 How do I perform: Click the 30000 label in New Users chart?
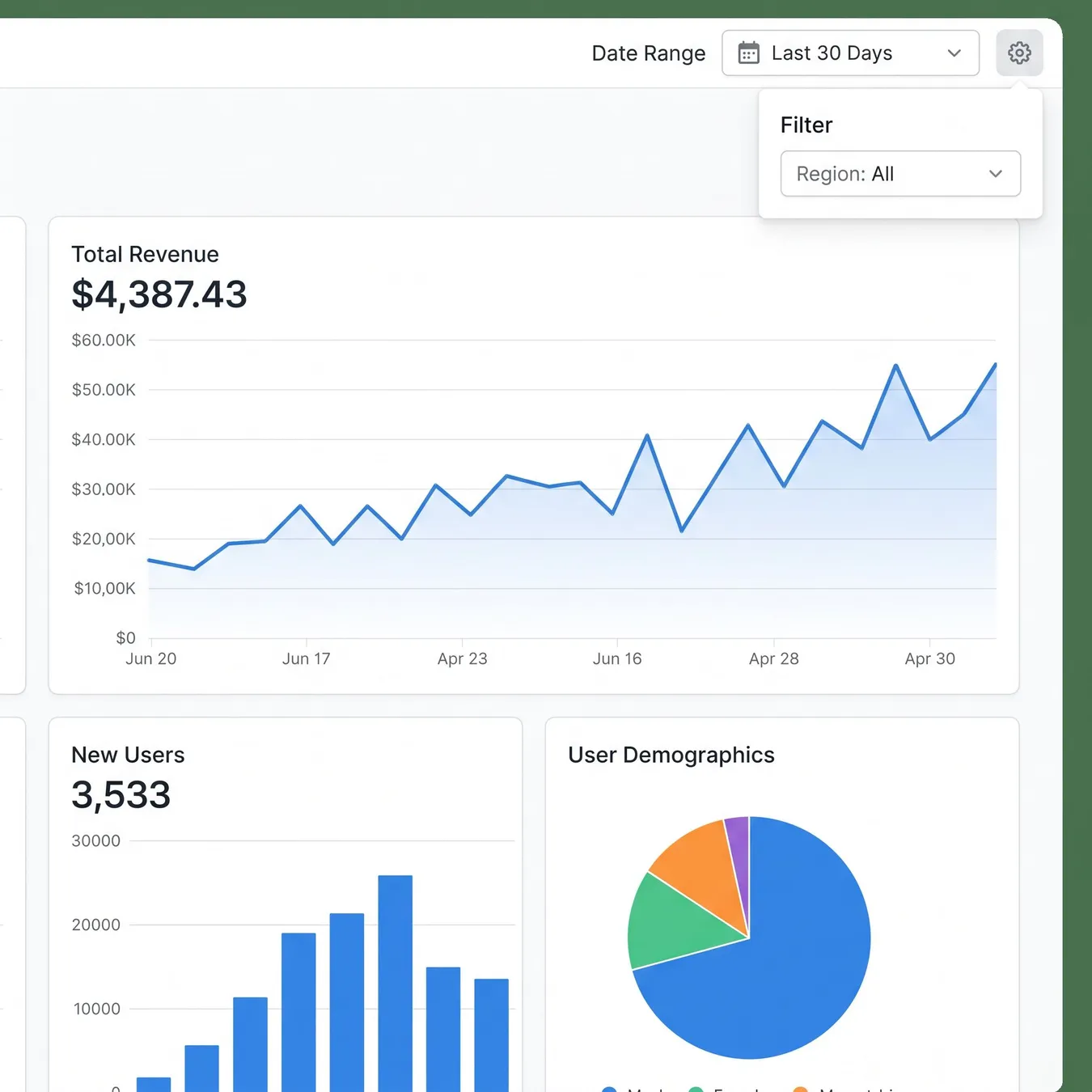tap(96, 841)
